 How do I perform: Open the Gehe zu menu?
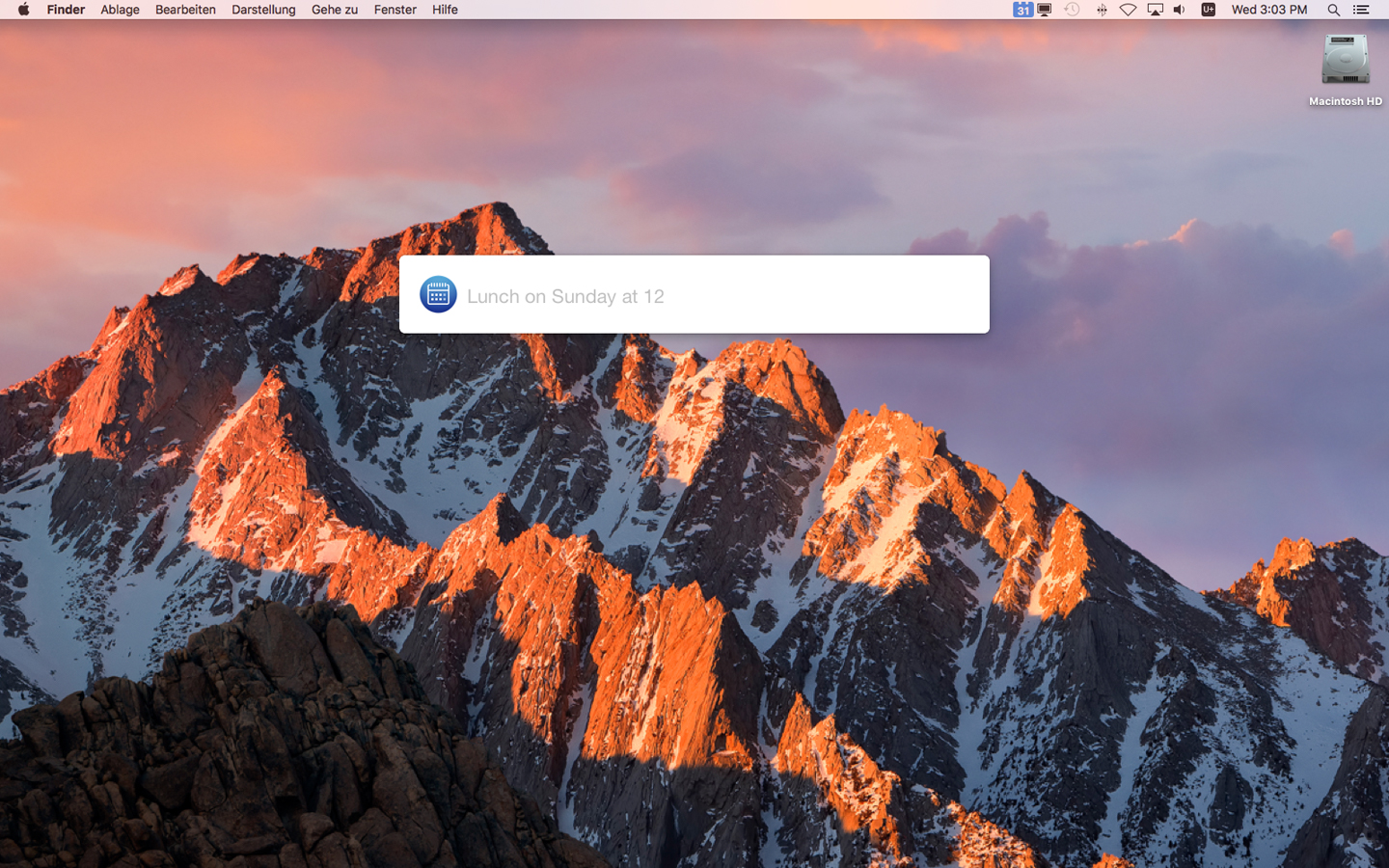[334, 10]
